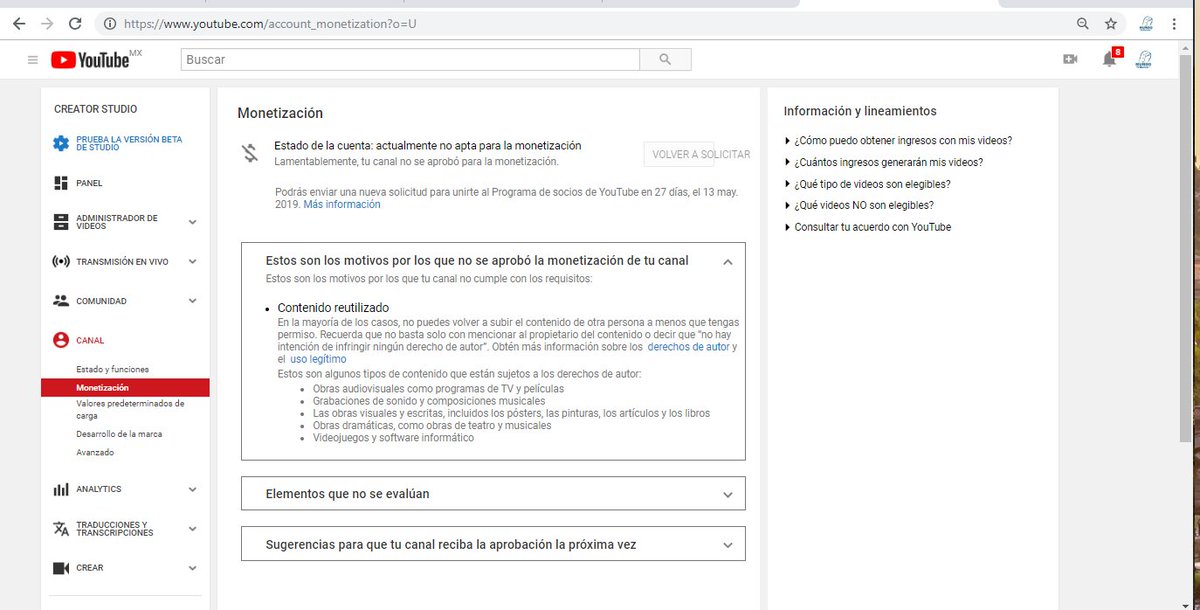Screen dimensions: 1200x610
Task: Open the notifications bell
Action: (1109, 60)
